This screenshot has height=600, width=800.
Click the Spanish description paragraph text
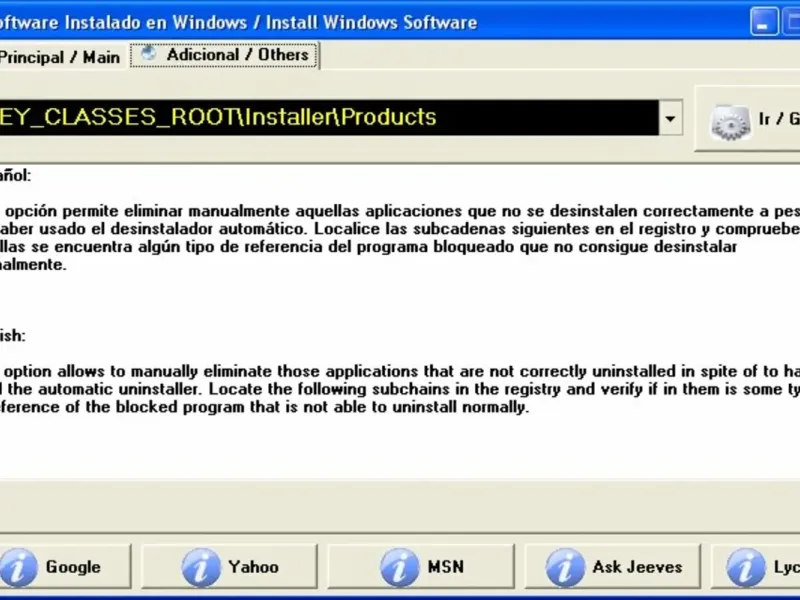click(400, 238)
